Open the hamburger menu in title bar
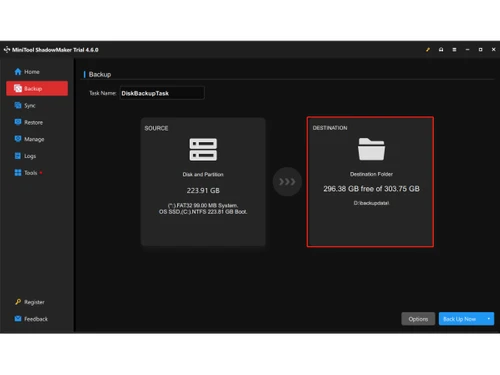Screen dimensions: 500x375 pyautogui.click(x=454, y=50)
